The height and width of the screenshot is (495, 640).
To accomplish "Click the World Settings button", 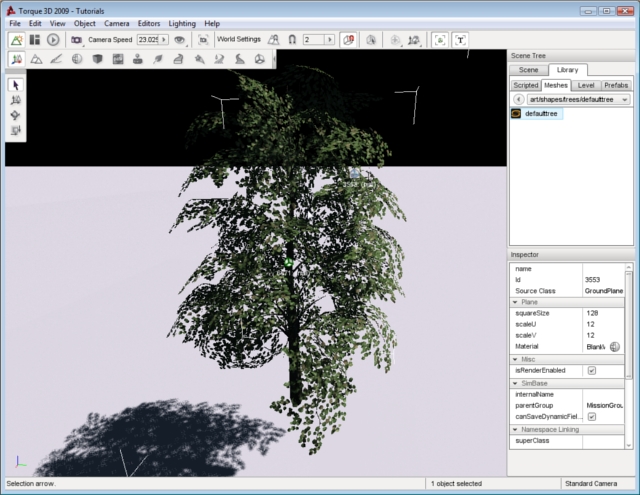I will 238,40.
